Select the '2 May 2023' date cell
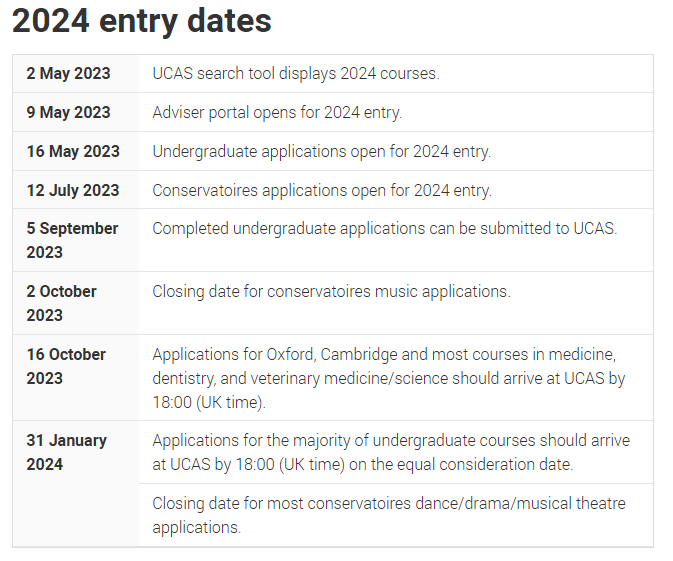Viewport: 673px width, 561px height. (76, 73)
